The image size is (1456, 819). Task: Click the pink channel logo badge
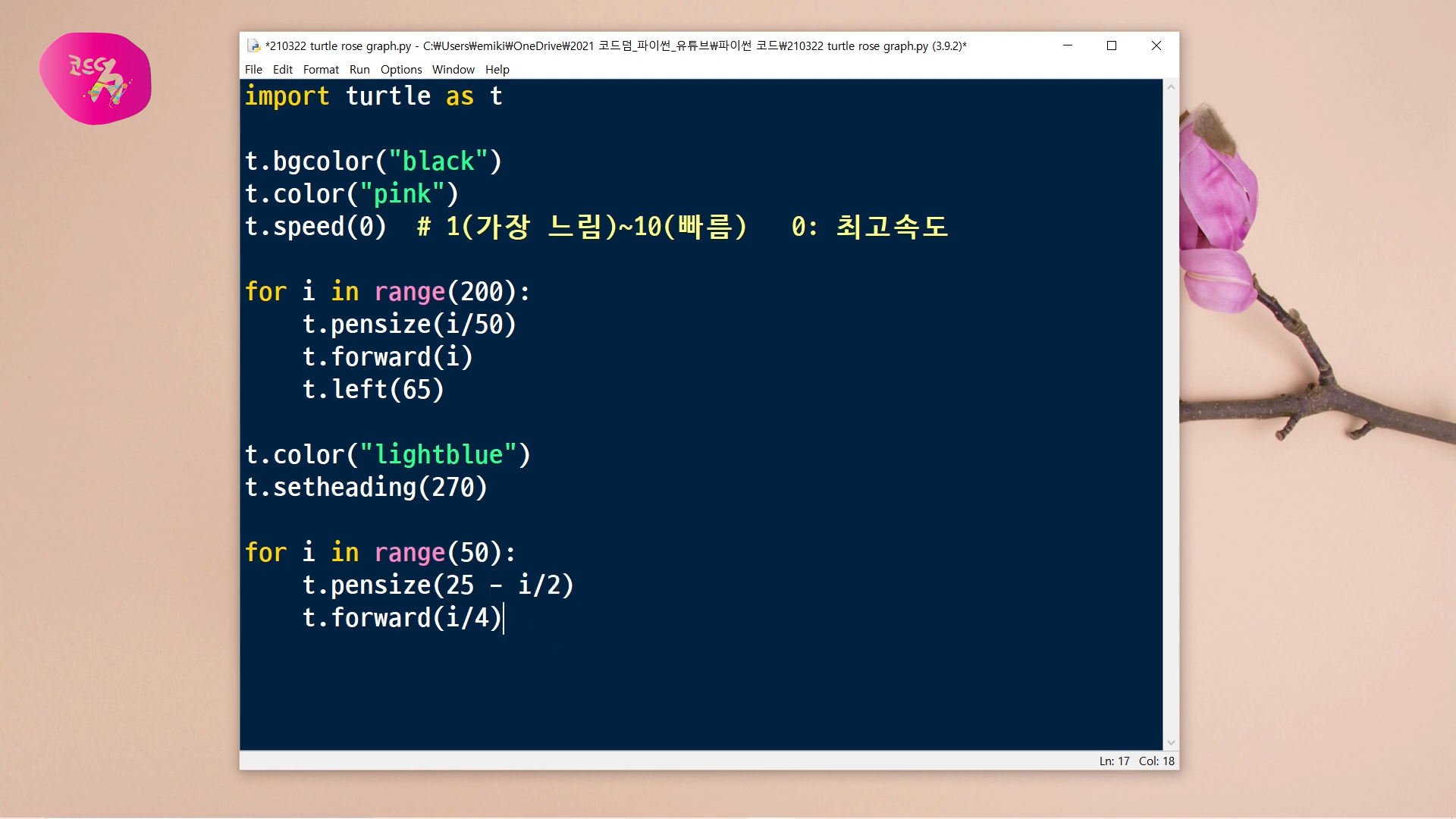click(x=96, y=79)
